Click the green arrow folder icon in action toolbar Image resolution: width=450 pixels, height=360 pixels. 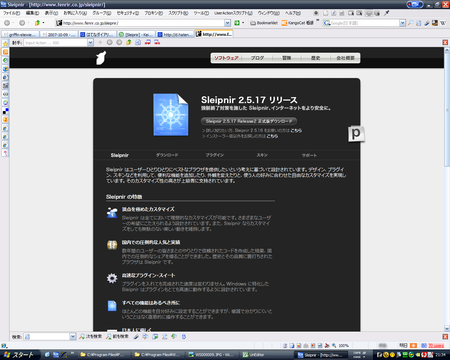pos(129,42)
